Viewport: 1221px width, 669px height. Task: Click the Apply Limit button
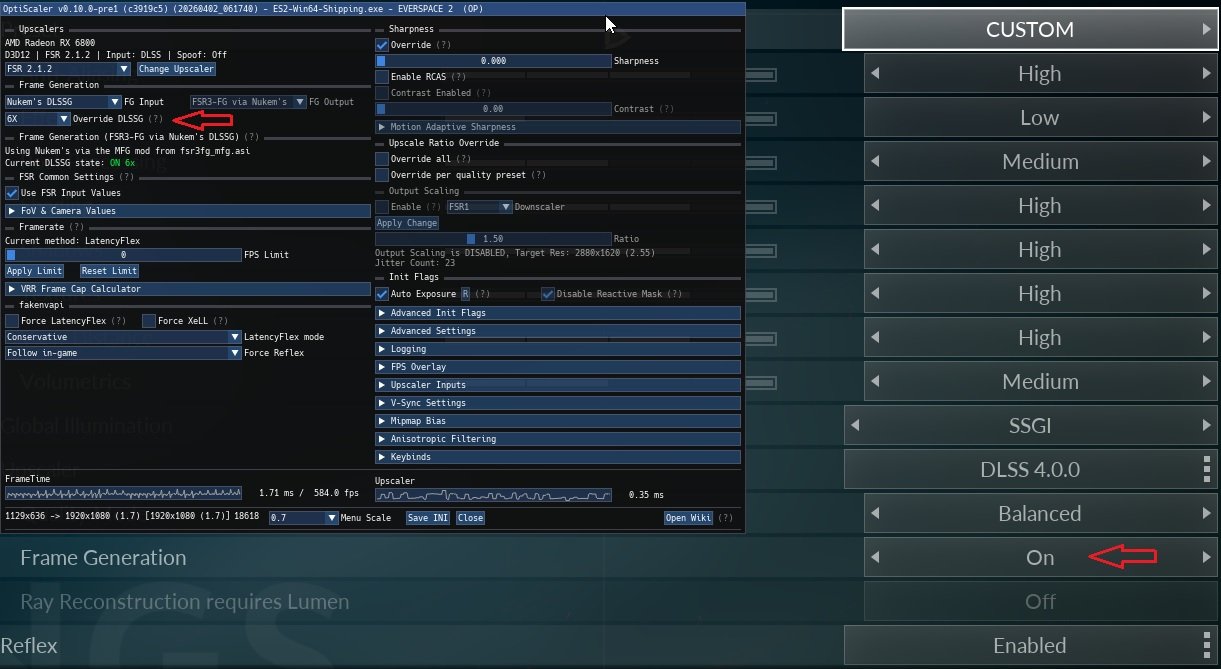pos(35,271)
